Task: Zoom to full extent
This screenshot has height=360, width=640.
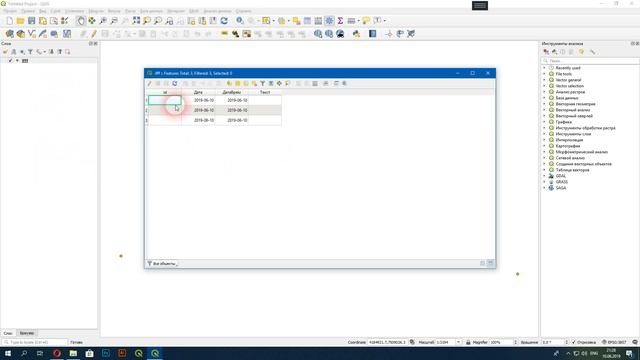Action: 136,21
